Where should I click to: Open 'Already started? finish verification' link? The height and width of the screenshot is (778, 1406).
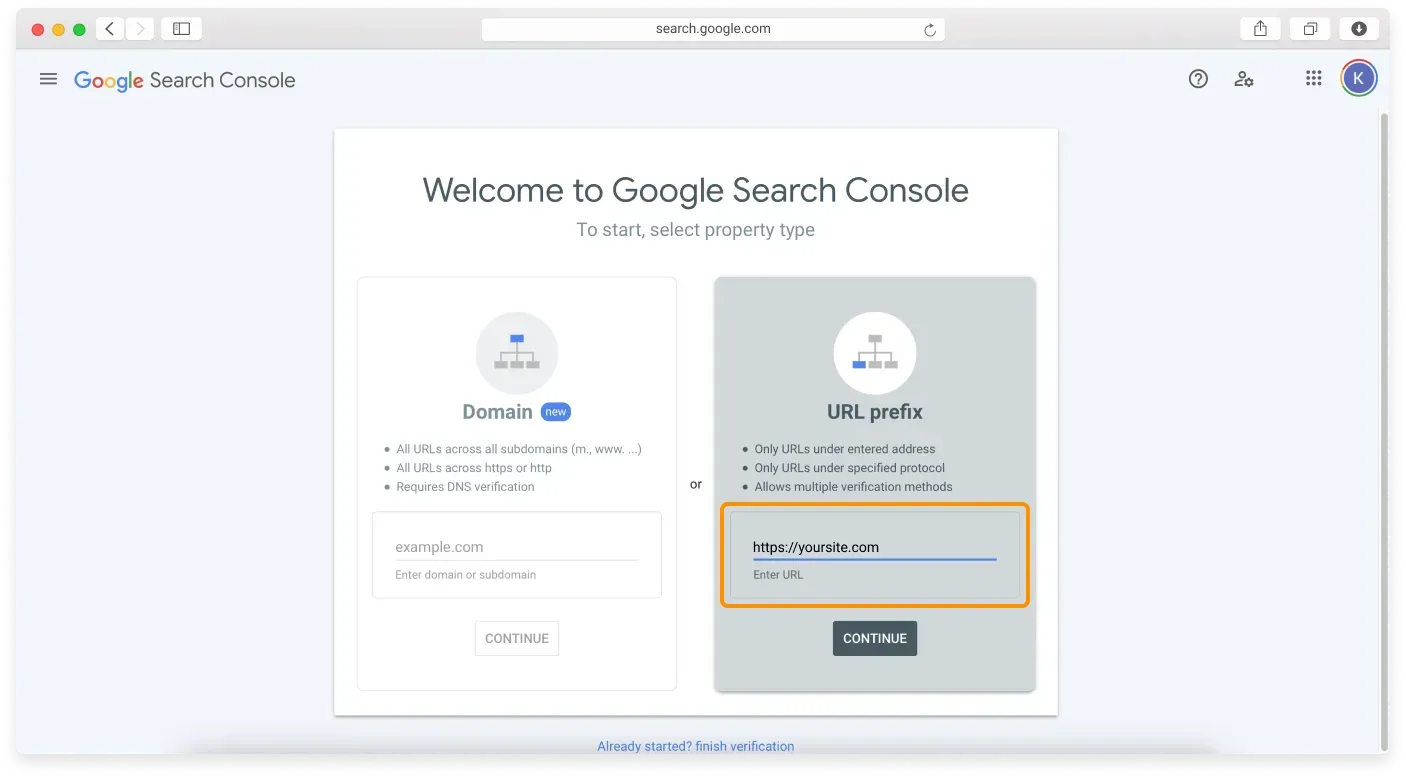pos(696,746)
